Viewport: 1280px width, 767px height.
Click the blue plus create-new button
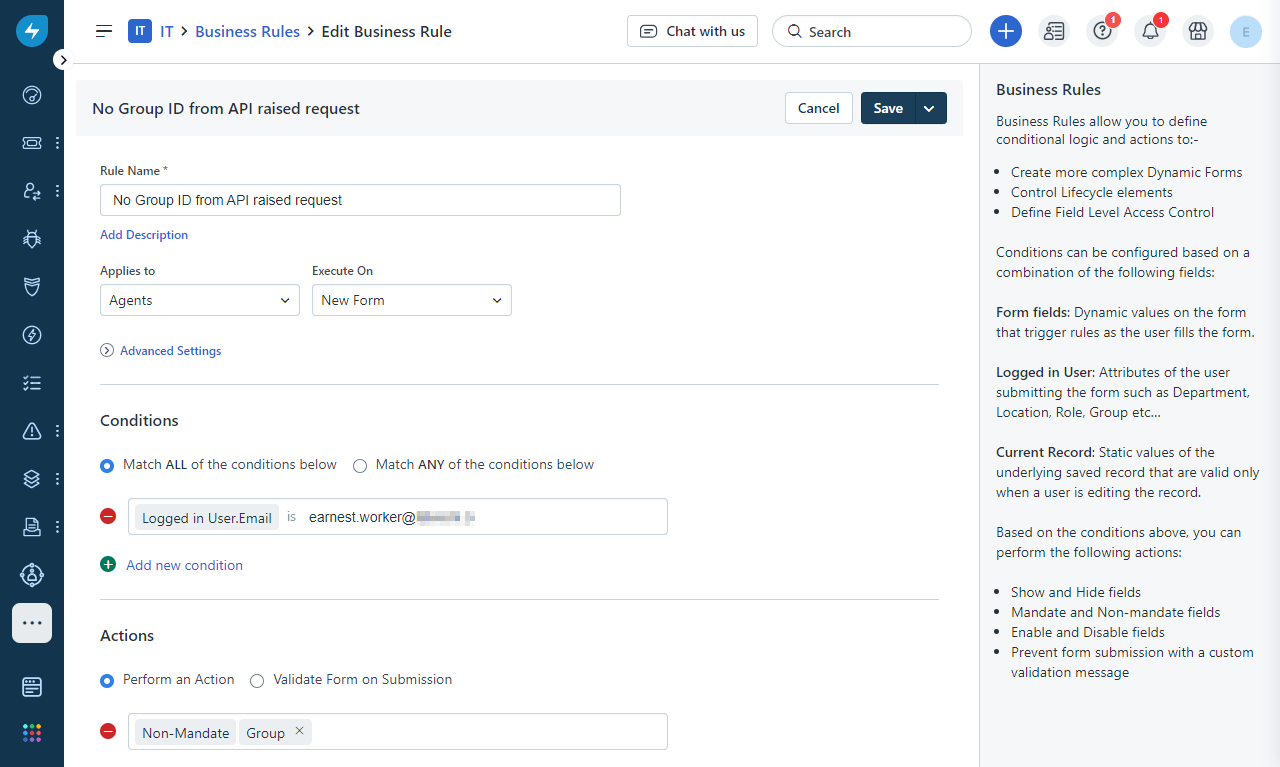pos(1006,31)
